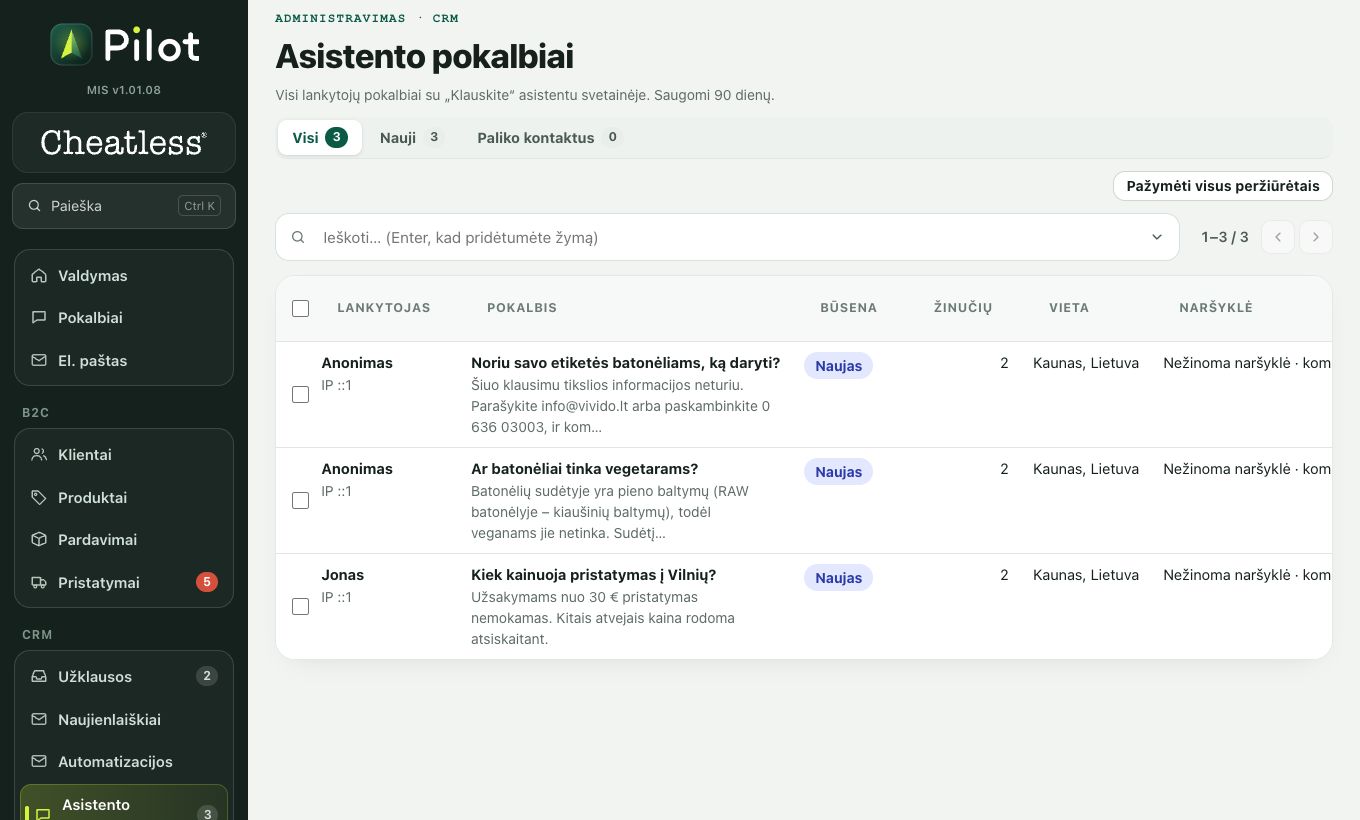This screenshot has width=1360, height=820.
Task: Click the Pardavimai box icon
Action: tap(39, 540)
